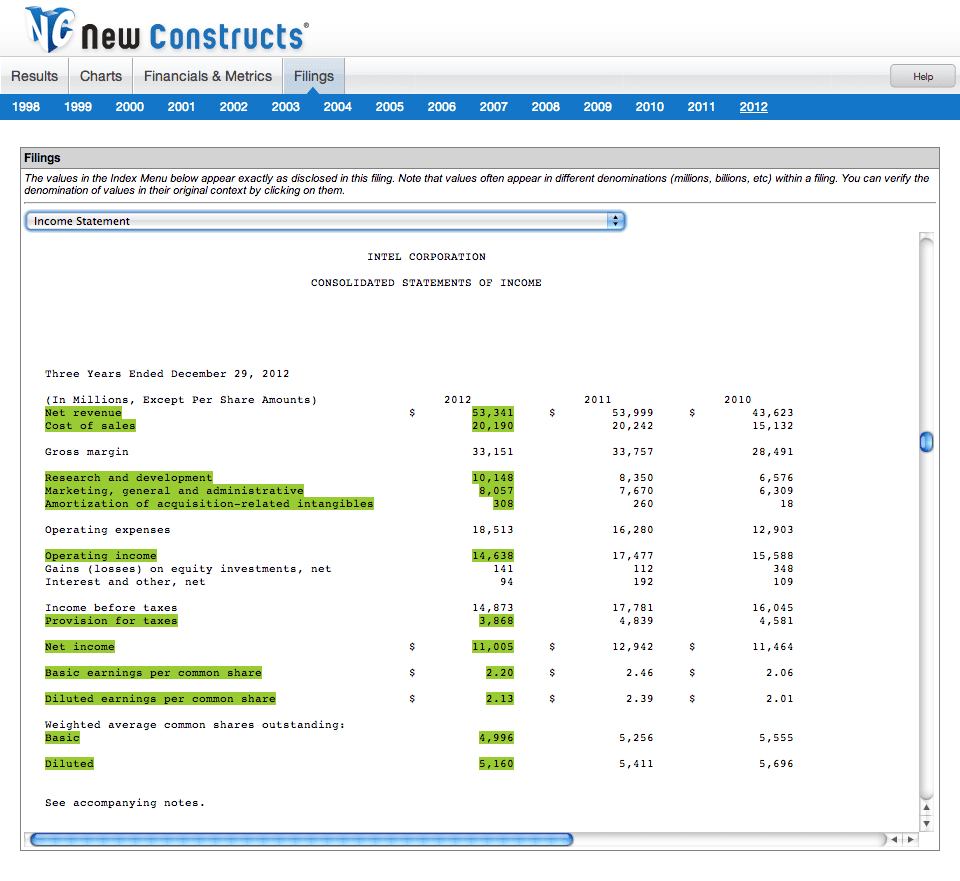Click the highlighted value 11,005

pos(493,647)
